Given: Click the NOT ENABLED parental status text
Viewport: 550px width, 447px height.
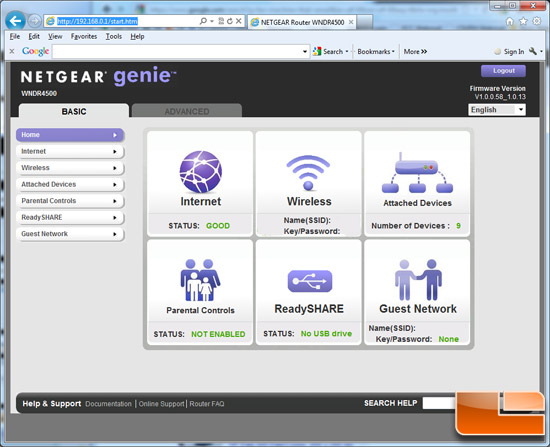Looking at the screenshot, I should point(218,334).
